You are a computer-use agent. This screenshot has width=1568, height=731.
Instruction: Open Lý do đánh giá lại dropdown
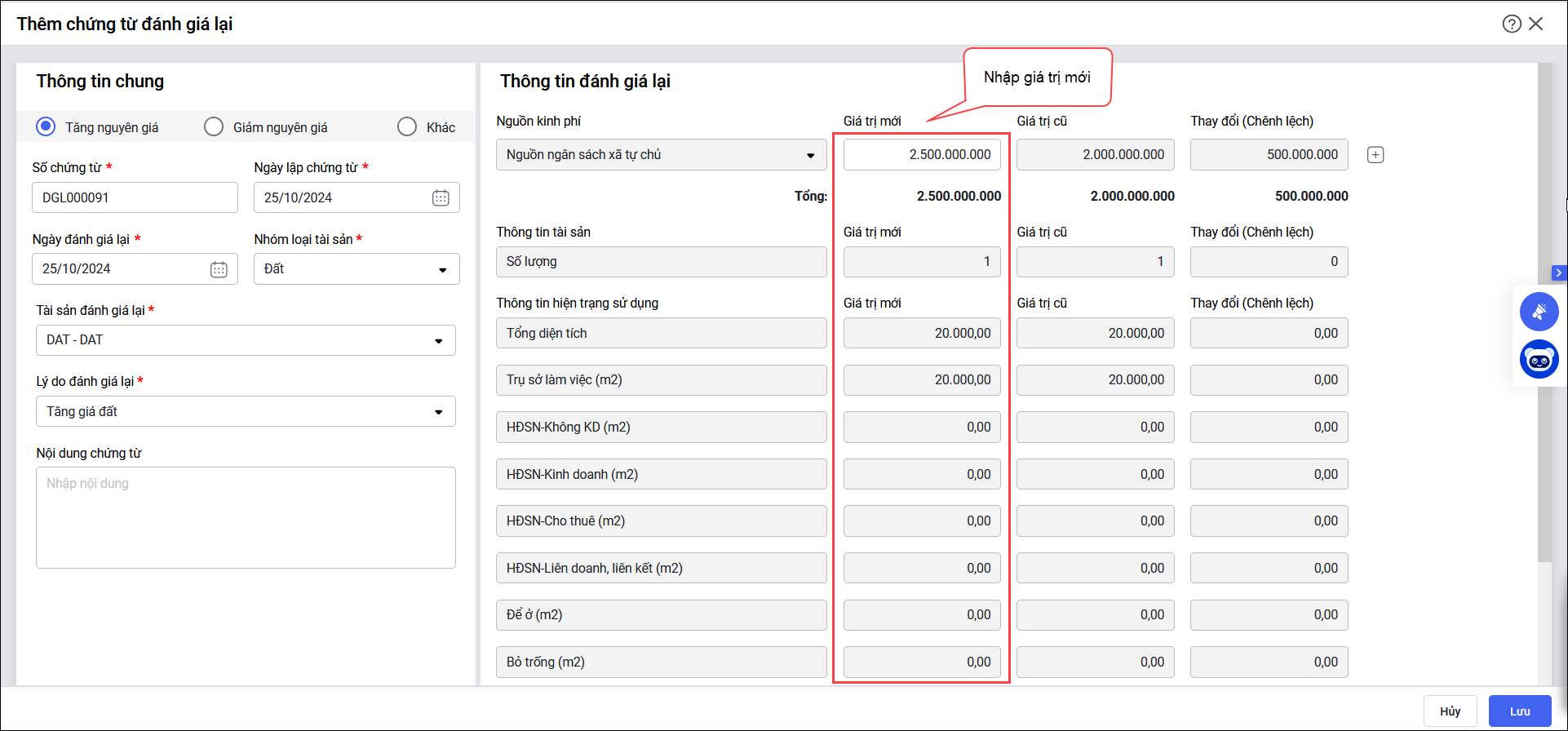coord(246,412)
